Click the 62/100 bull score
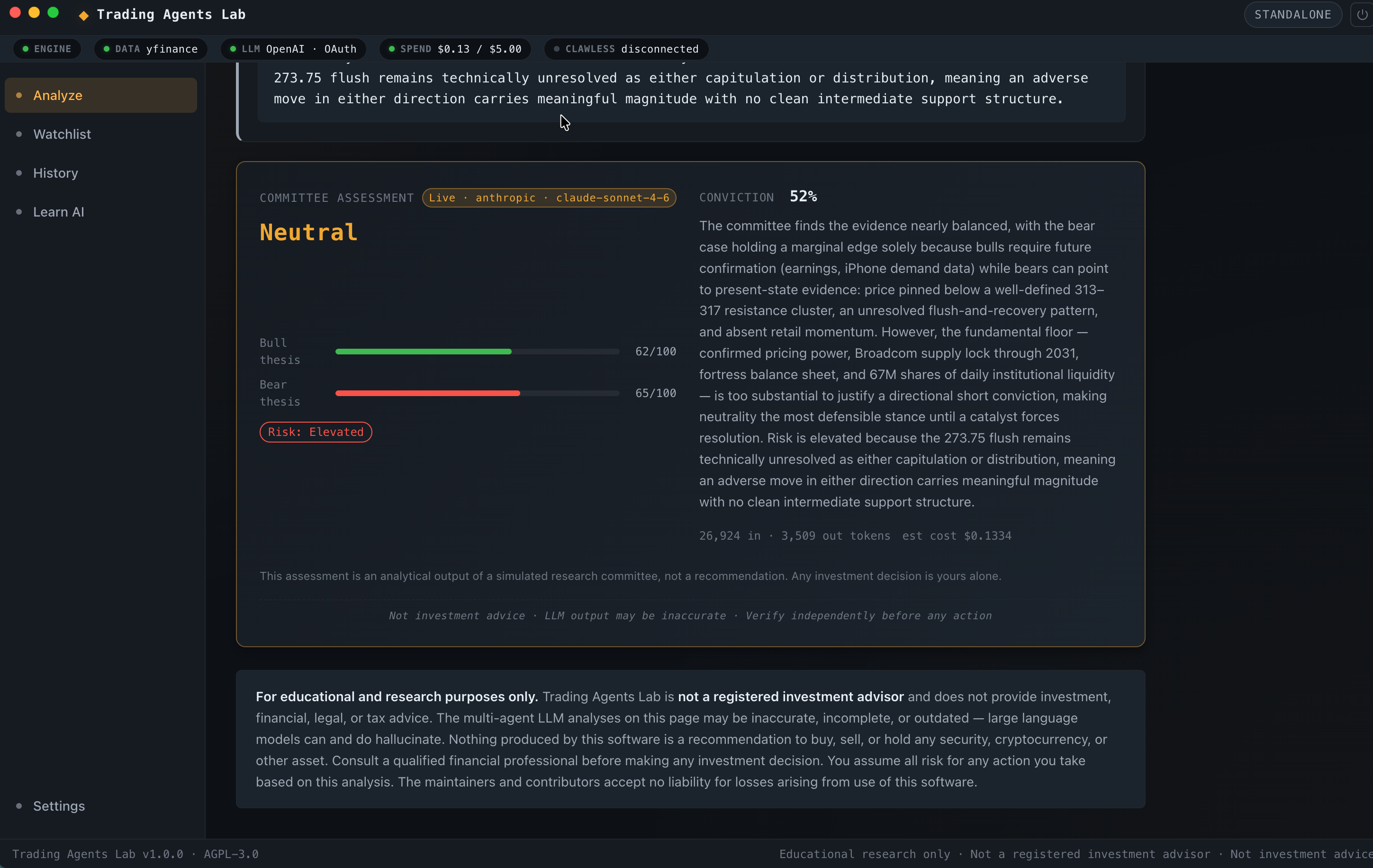This screenshot has width=1373, height=868. (656, 352)
